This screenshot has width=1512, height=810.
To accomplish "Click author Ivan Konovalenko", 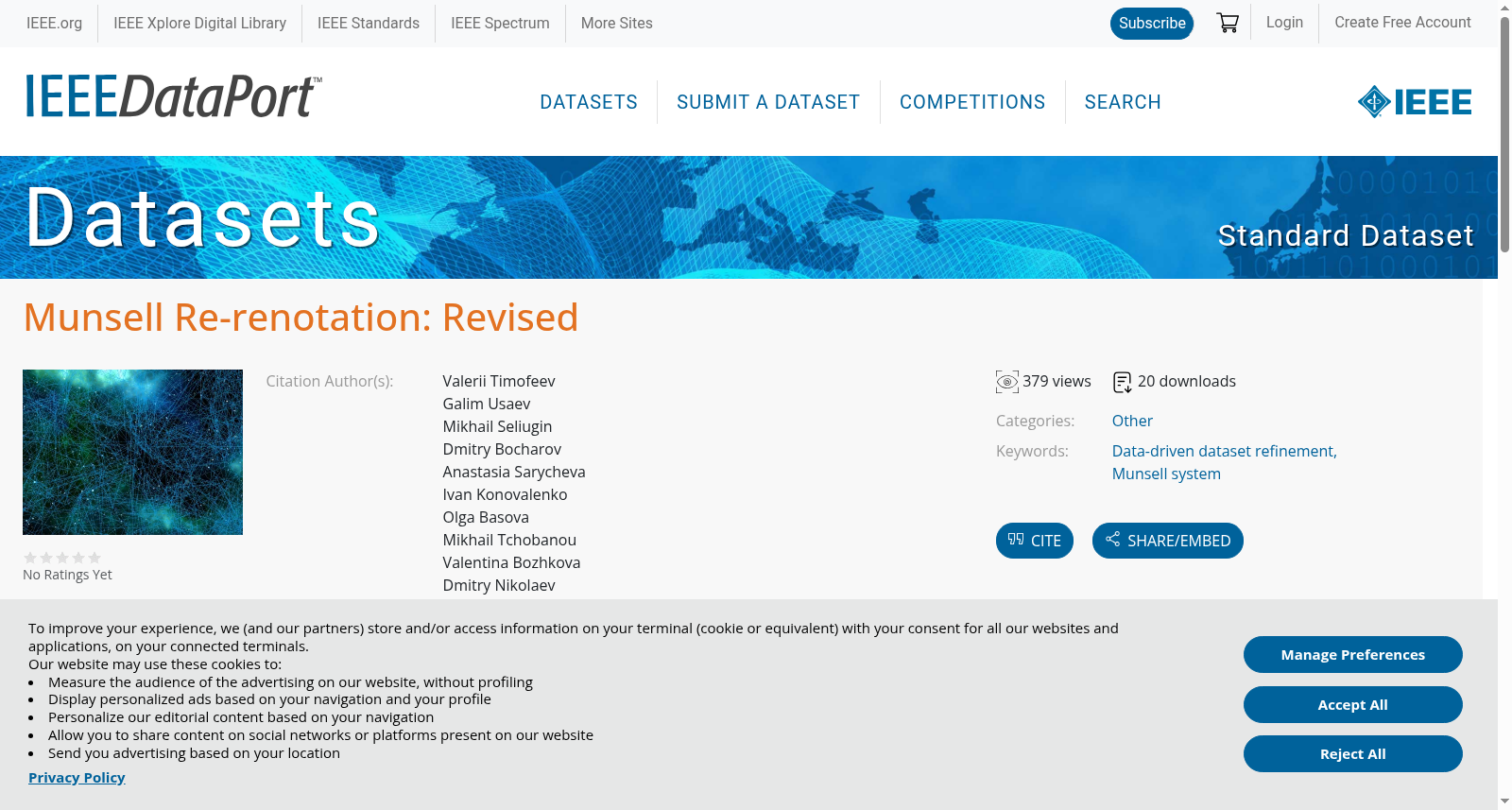I will (505, 494).
